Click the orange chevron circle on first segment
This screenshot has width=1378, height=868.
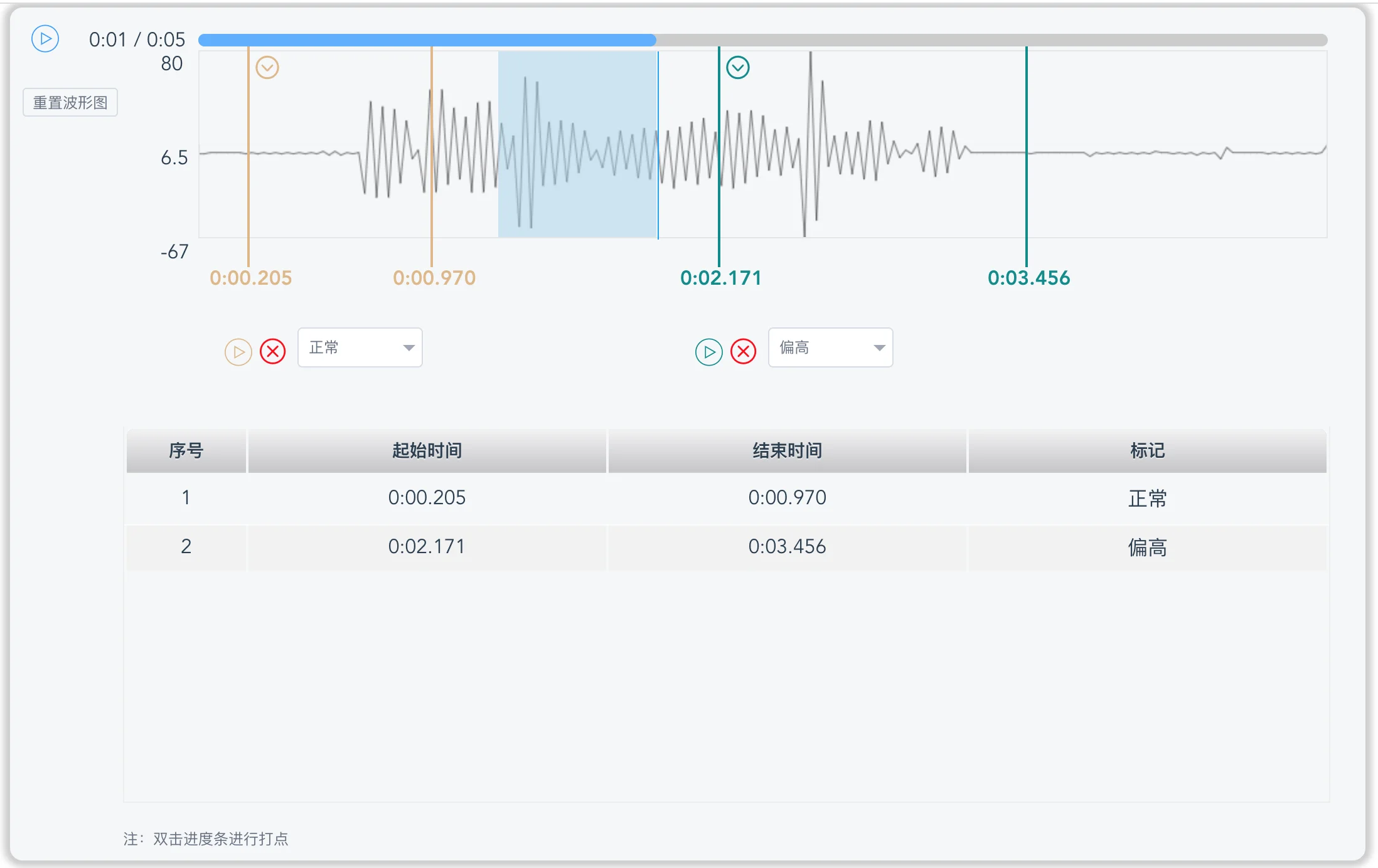click(267, 67)
